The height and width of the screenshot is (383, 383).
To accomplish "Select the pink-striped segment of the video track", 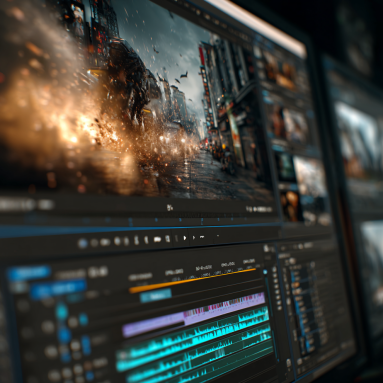I will 224,308.
